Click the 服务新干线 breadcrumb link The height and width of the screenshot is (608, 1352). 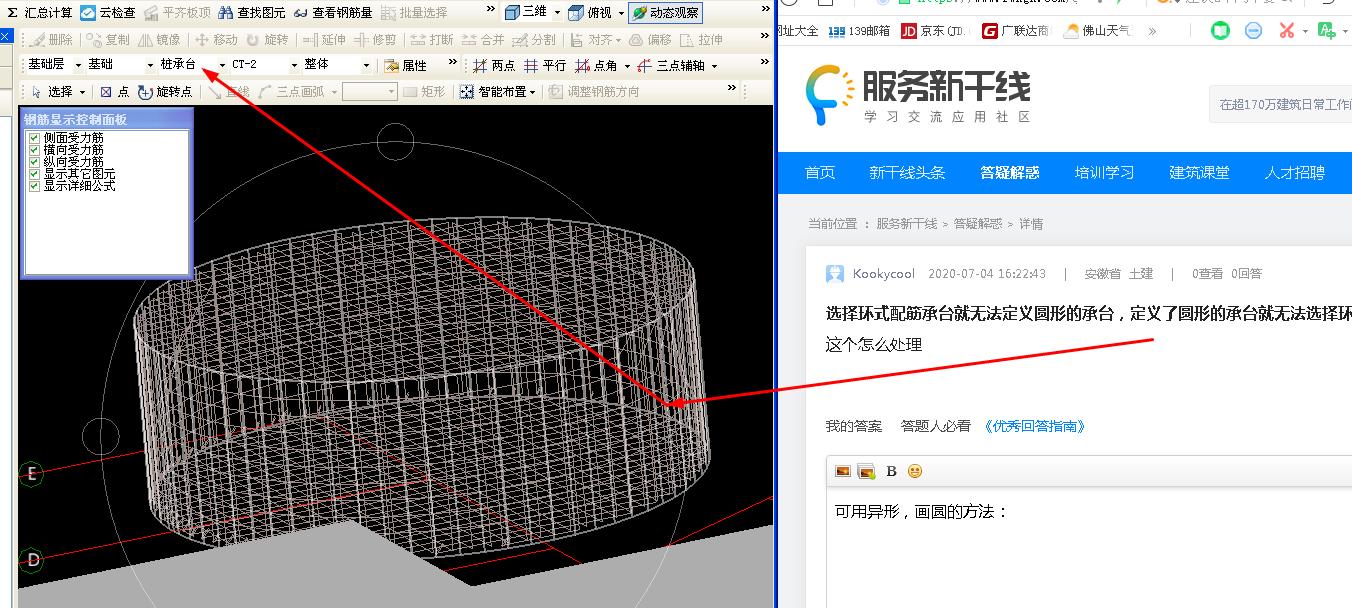coord(906,224)
